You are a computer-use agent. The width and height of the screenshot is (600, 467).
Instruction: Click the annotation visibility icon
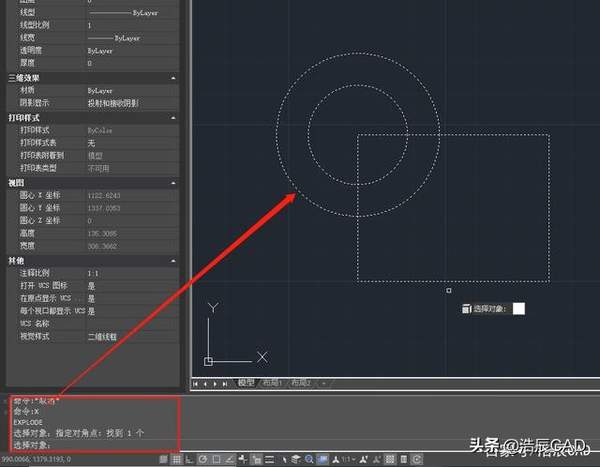(363, 459)
